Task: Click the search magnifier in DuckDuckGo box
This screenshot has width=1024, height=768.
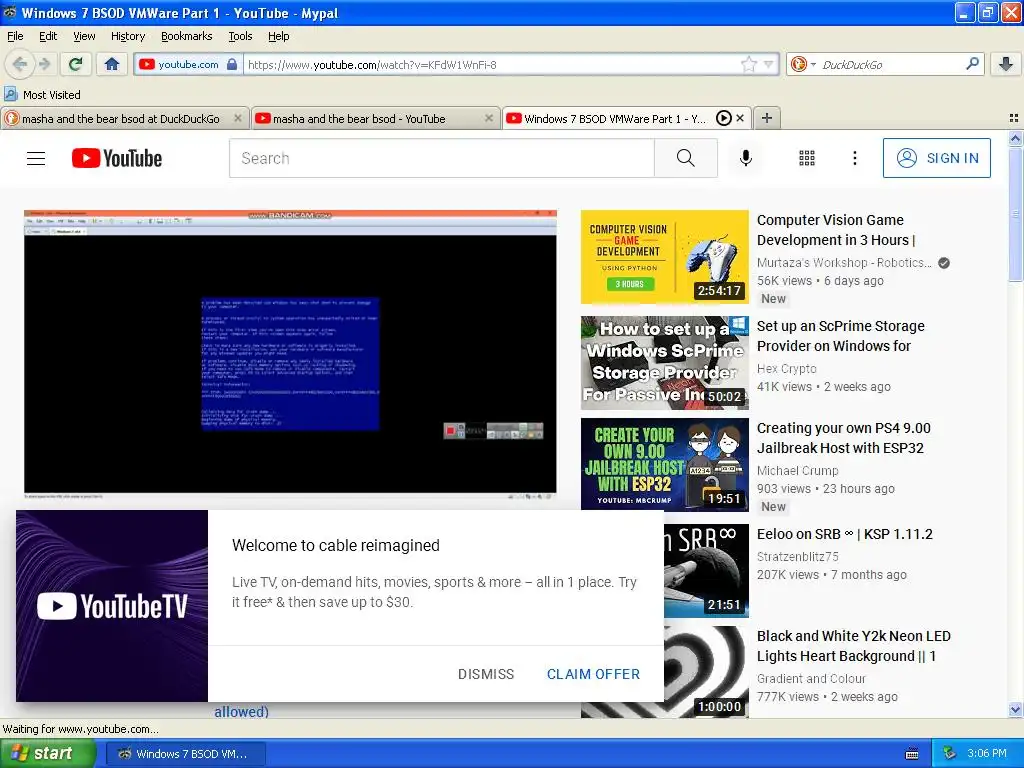Action: tap(972, 63)
